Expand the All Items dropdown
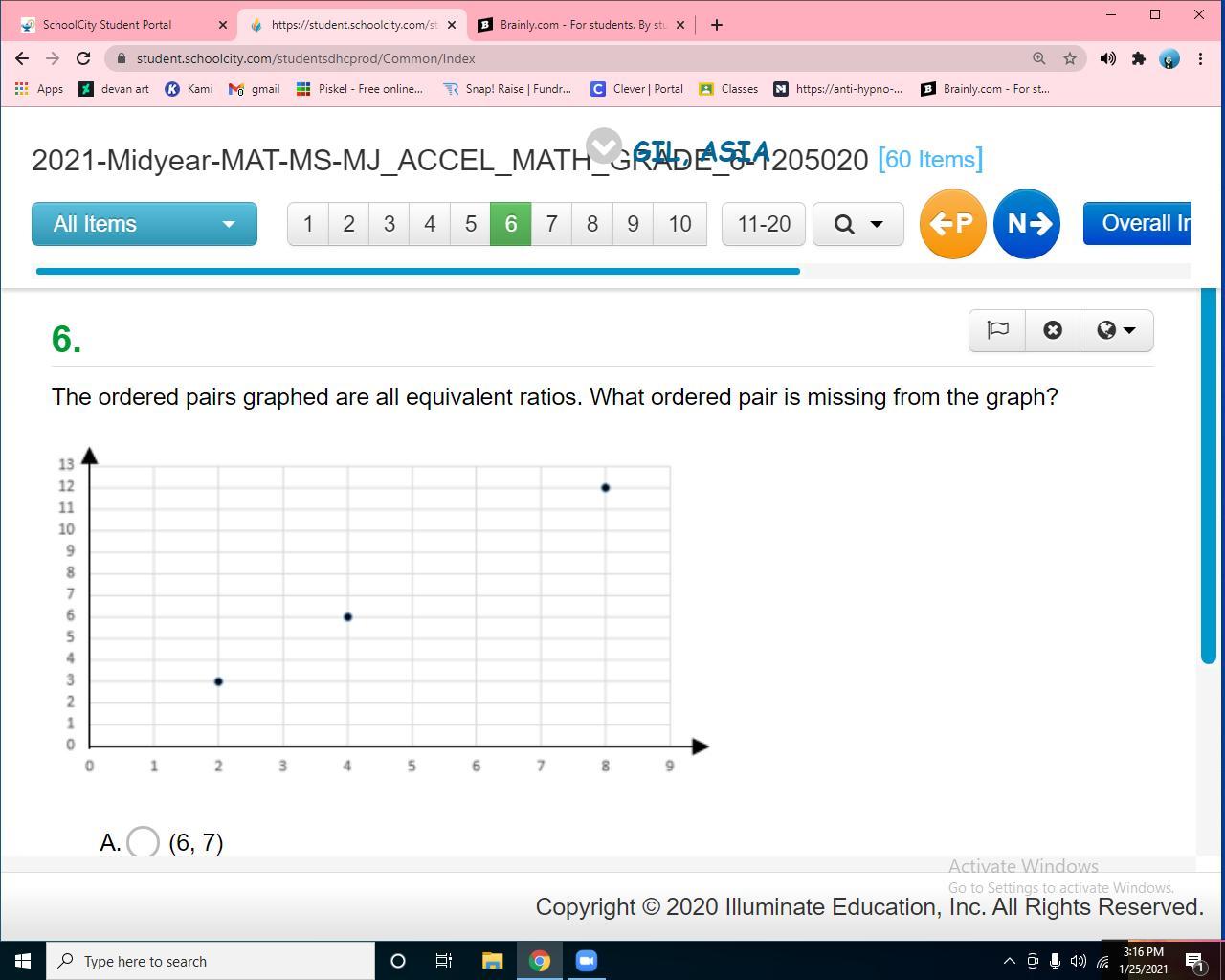This screenshot has width=1225, height=980. [145, 224]
